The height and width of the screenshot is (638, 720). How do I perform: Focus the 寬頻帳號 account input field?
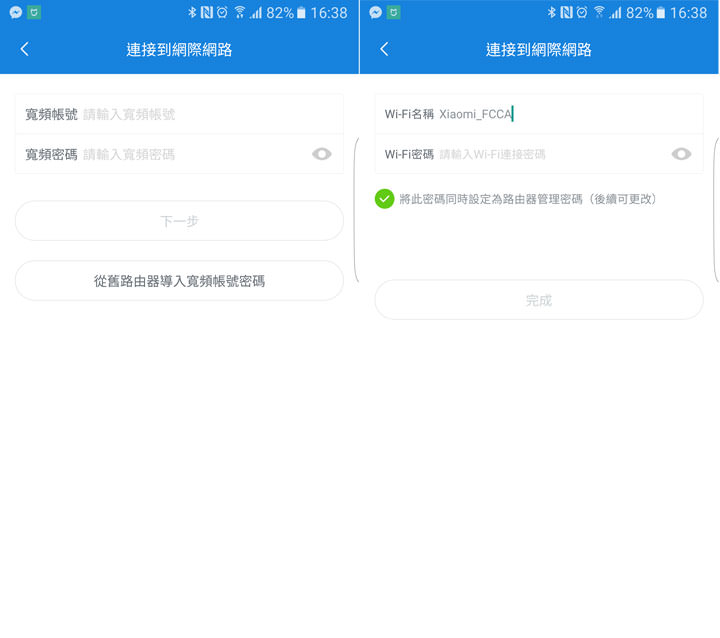pyautogui.click(x=200, y=114)
